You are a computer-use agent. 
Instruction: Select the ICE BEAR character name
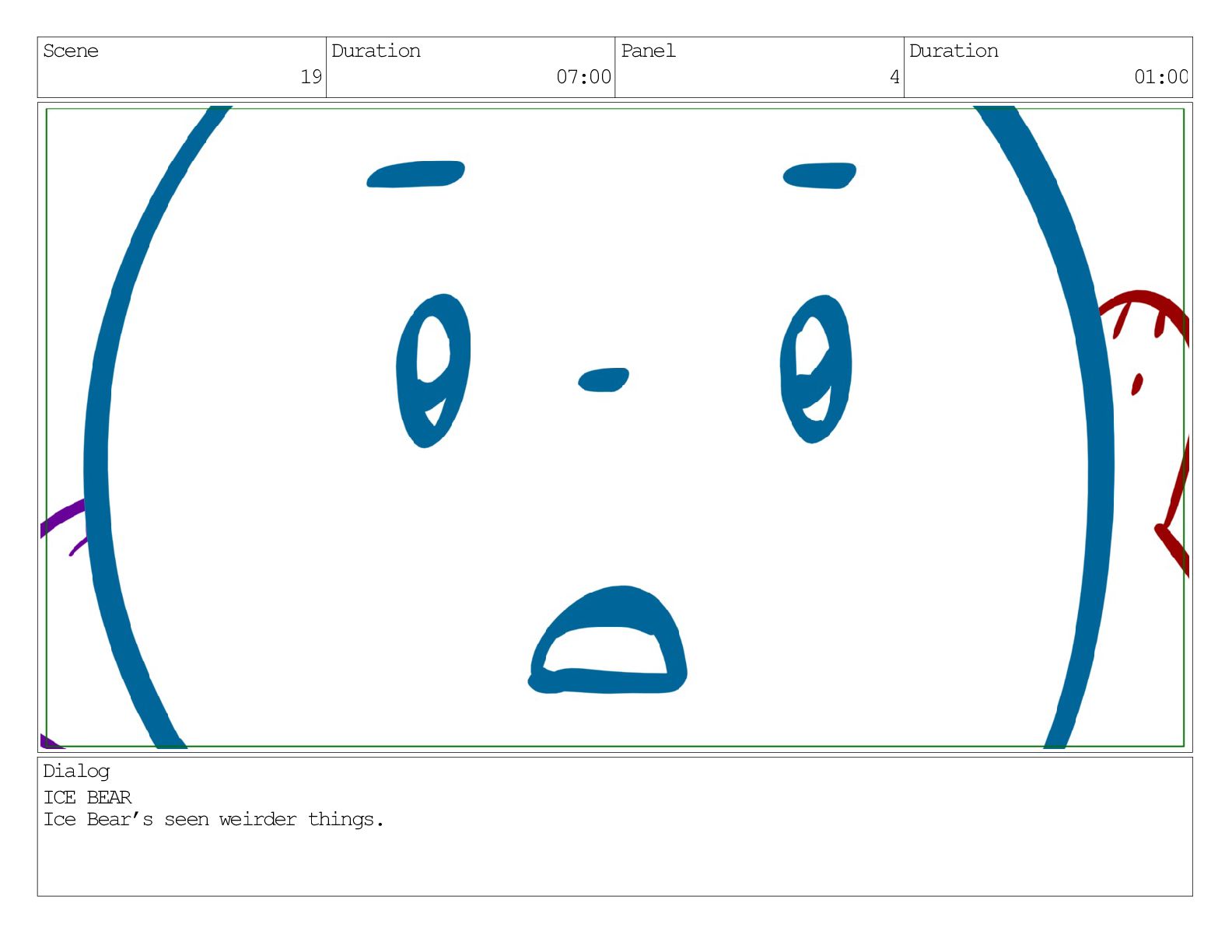pyautogui.click(x=87, y=797)
